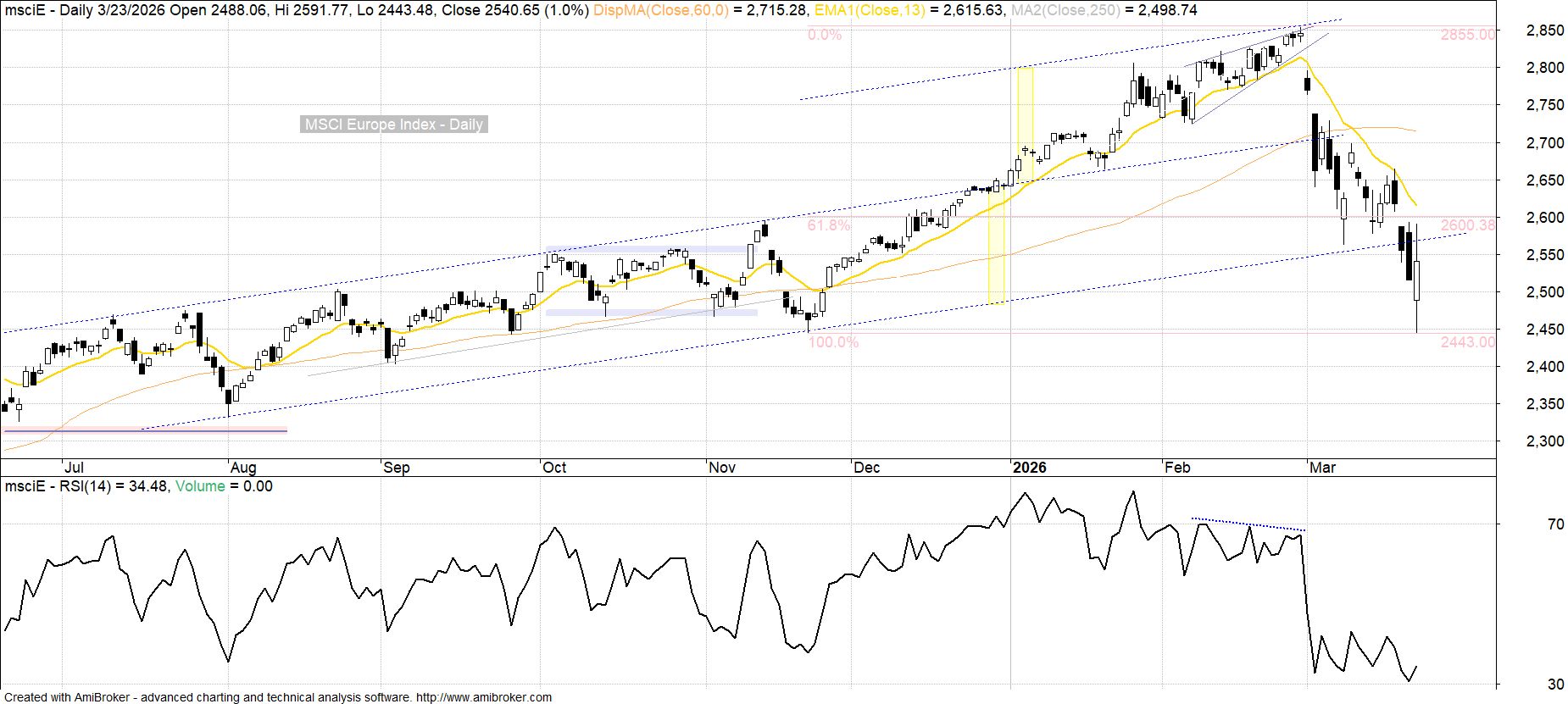Click the 61.8% Fibonacci level label
The image size is (1568, 704).
(828, 225)
